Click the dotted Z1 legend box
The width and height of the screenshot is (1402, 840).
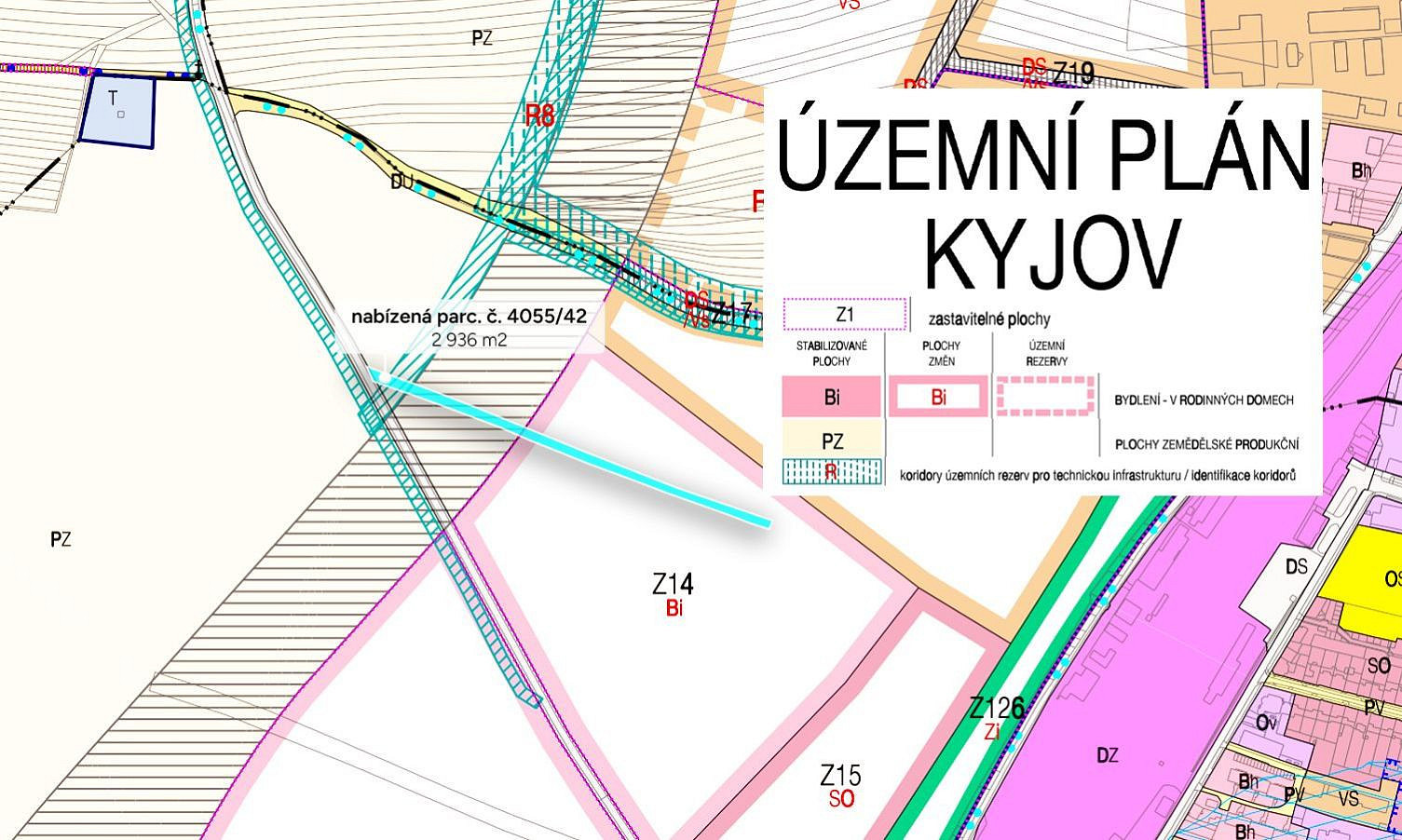(x=845, y=315)
